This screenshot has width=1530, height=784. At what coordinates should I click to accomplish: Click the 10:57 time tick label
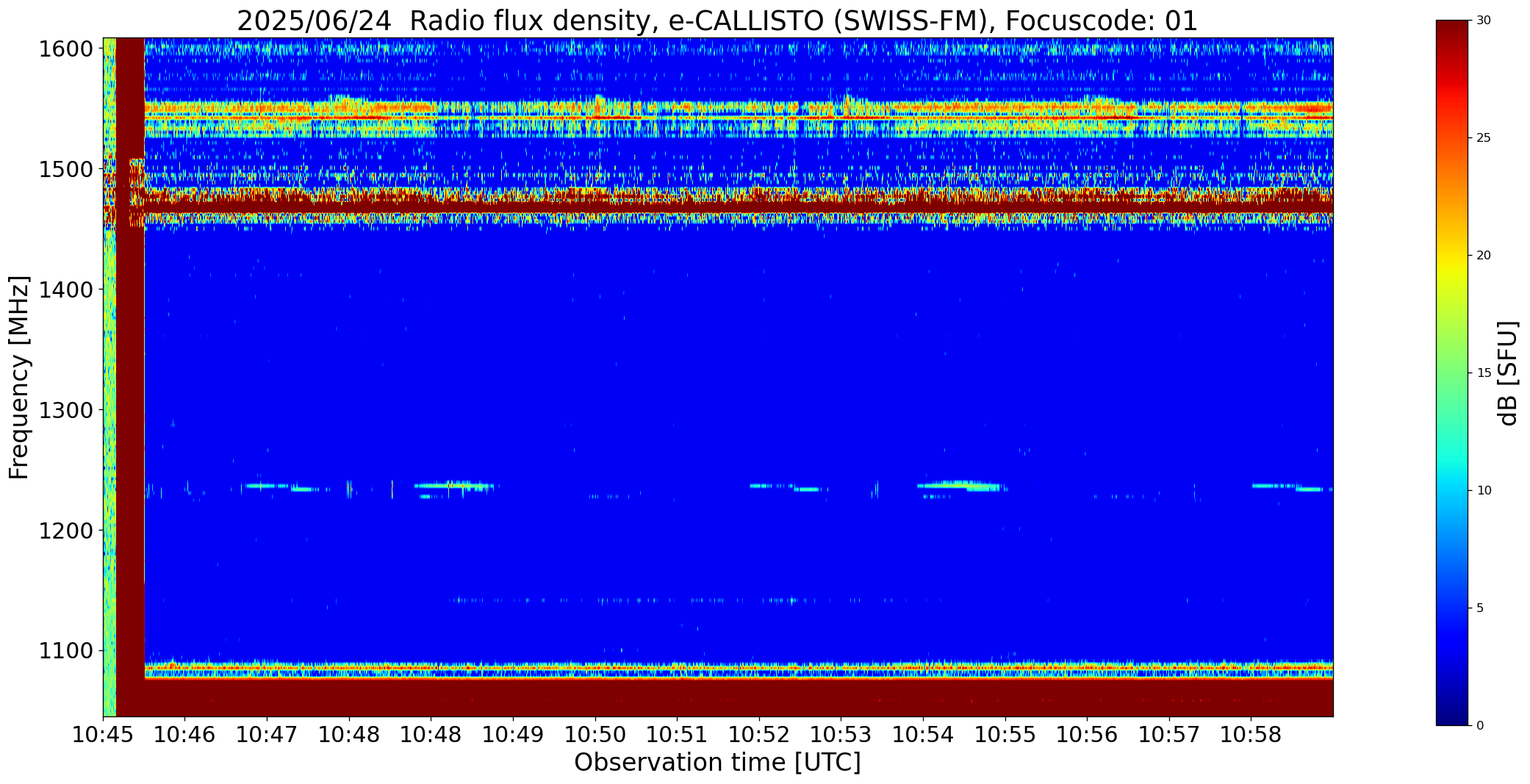point(1169,734)
